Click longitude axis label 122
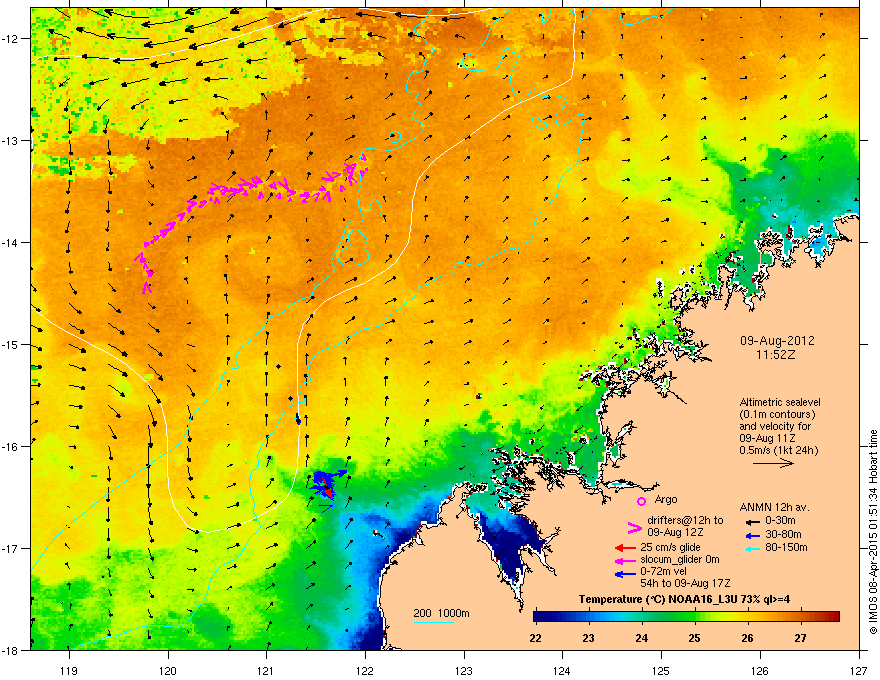The image size is (880, 680). pyautogui.click(x=365, y=671)
